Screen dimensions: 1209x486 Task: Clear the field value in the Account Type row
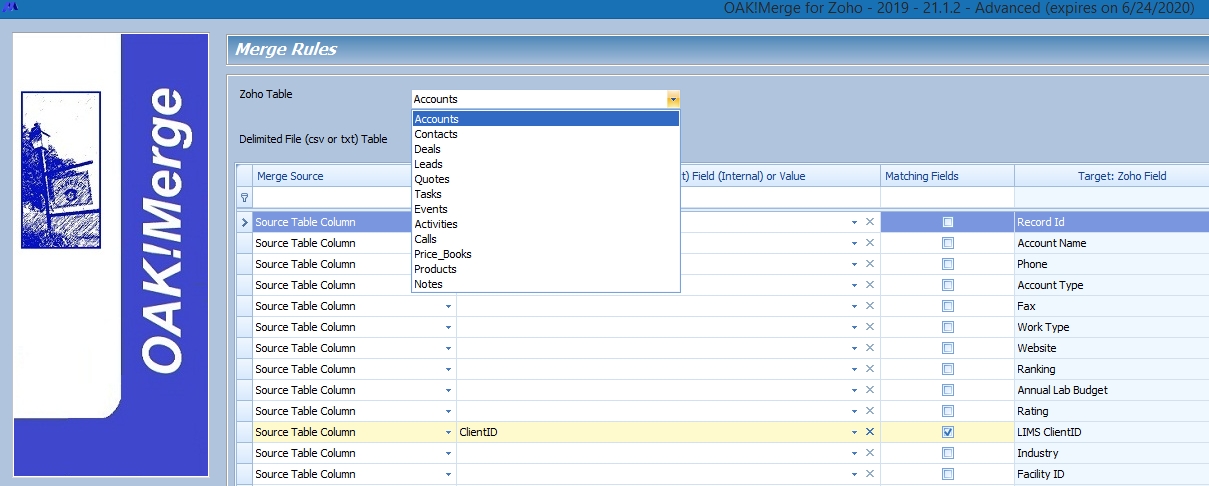869,285
